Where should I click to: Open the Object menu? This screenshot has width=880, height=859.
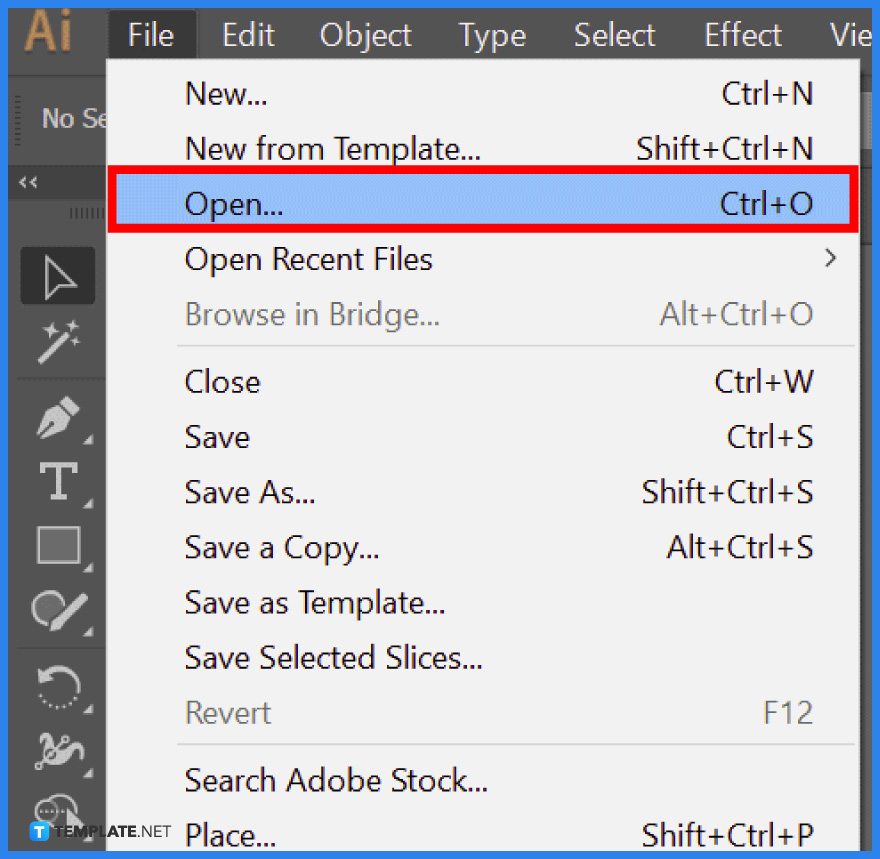click(x=365, y=35)
